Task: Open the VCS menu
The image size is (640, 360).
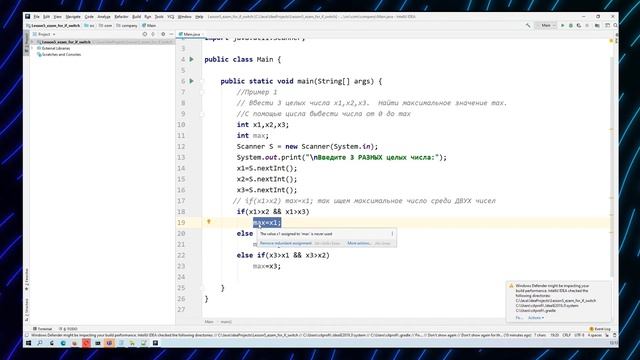Action: 171,17
